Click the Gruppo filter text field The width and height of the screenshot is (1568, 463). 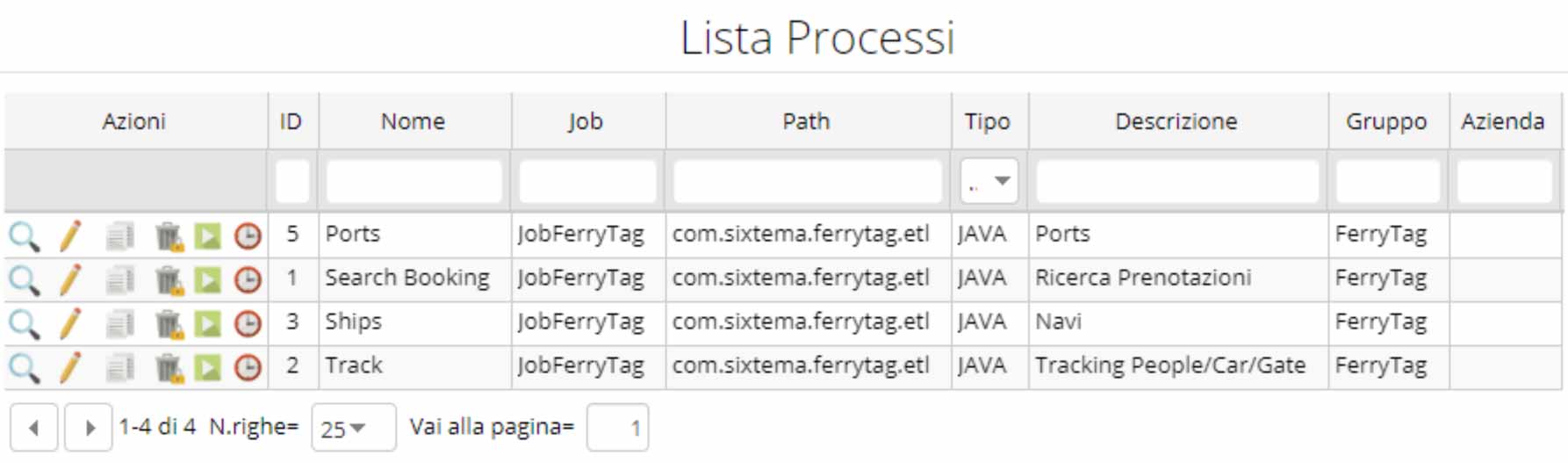1388,182
